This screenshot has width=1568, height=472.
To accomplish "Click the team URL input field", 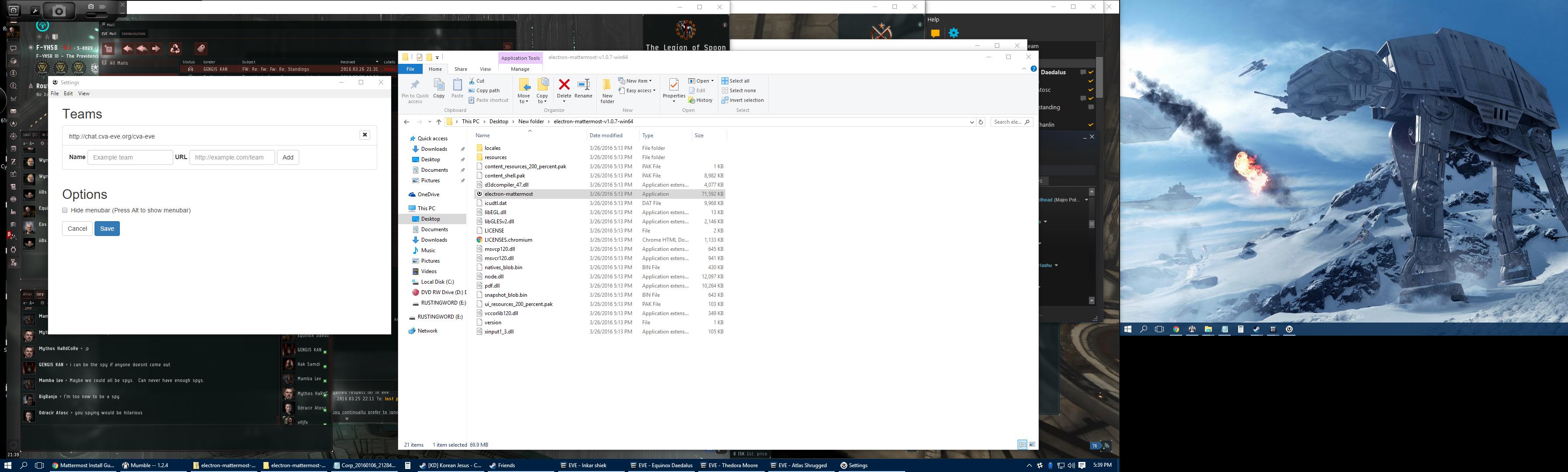I will click(232, 157).
